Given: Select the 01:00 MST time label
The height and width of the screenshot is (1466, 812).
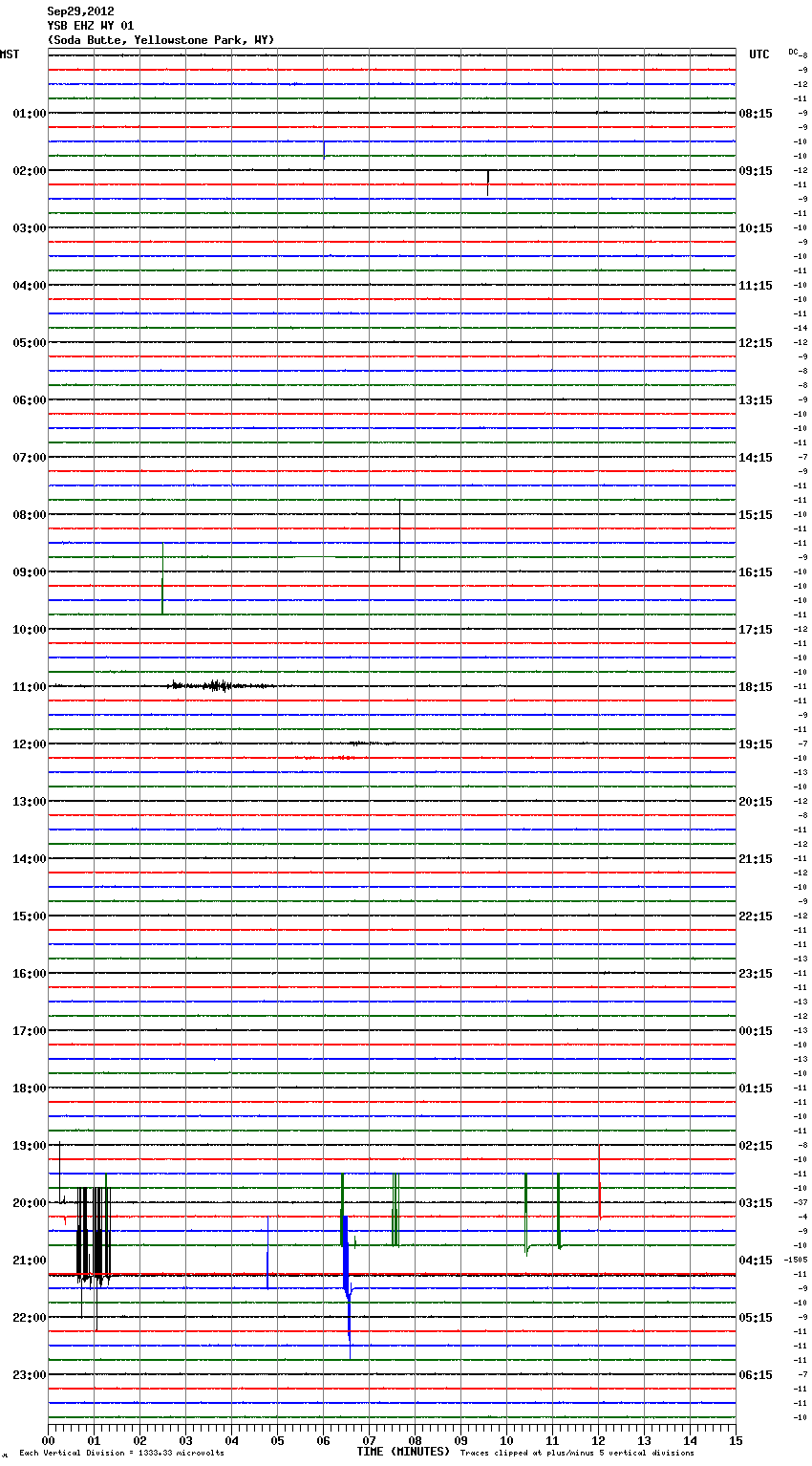Looking at the screenshot, I should click(30, 114).
